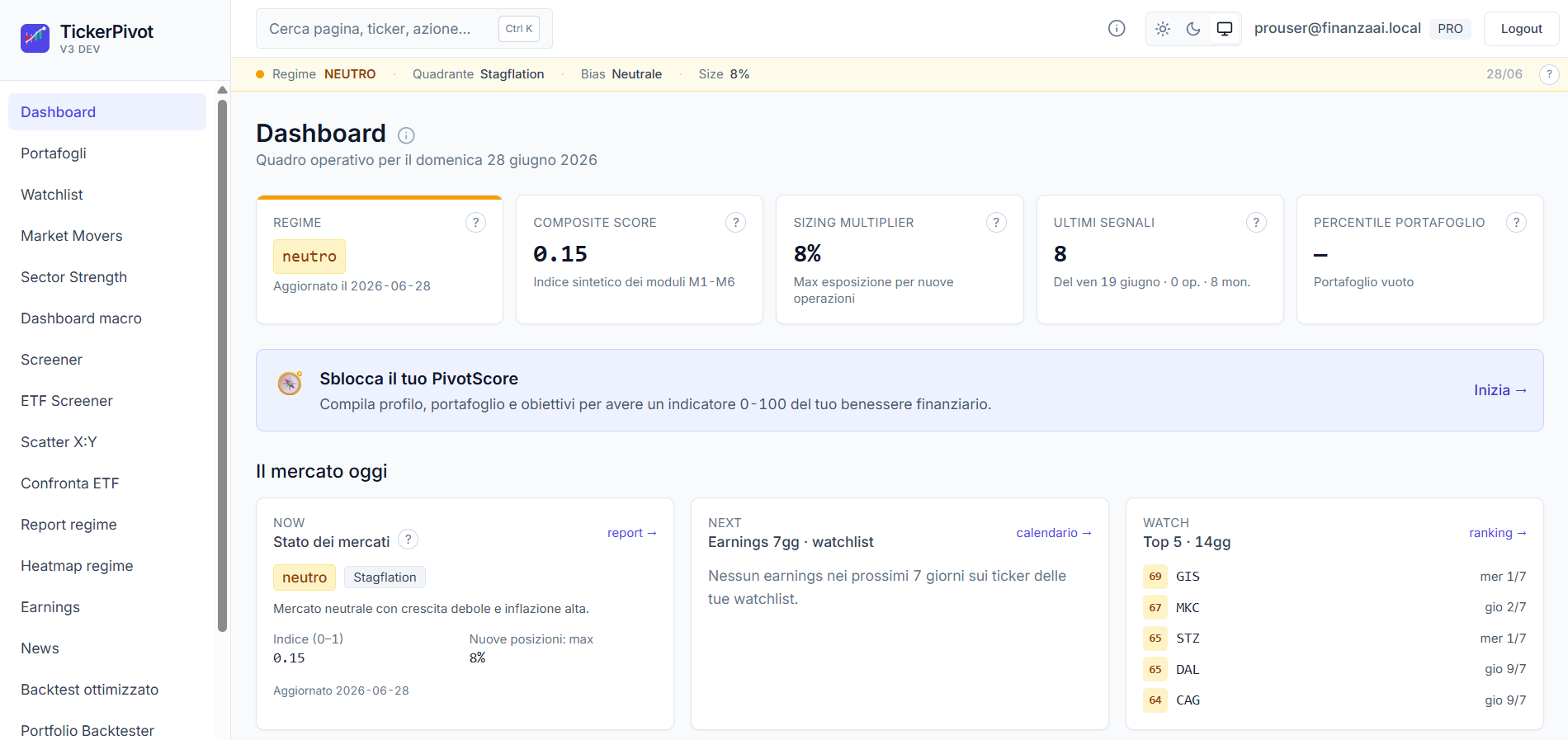Show help for PERCENTILE PORTAFOGLIO card
1568x740 pixels.
coord(1516,222)
